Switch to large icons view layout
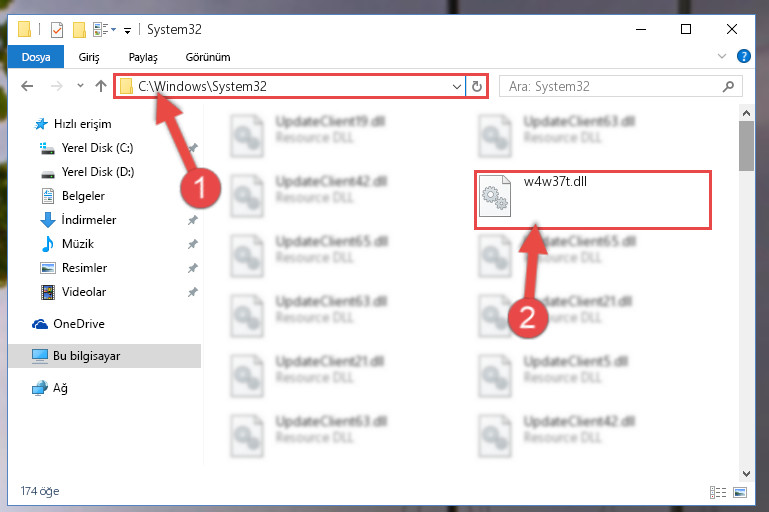Screen dimensions: 769x512 tap(740, 492)
